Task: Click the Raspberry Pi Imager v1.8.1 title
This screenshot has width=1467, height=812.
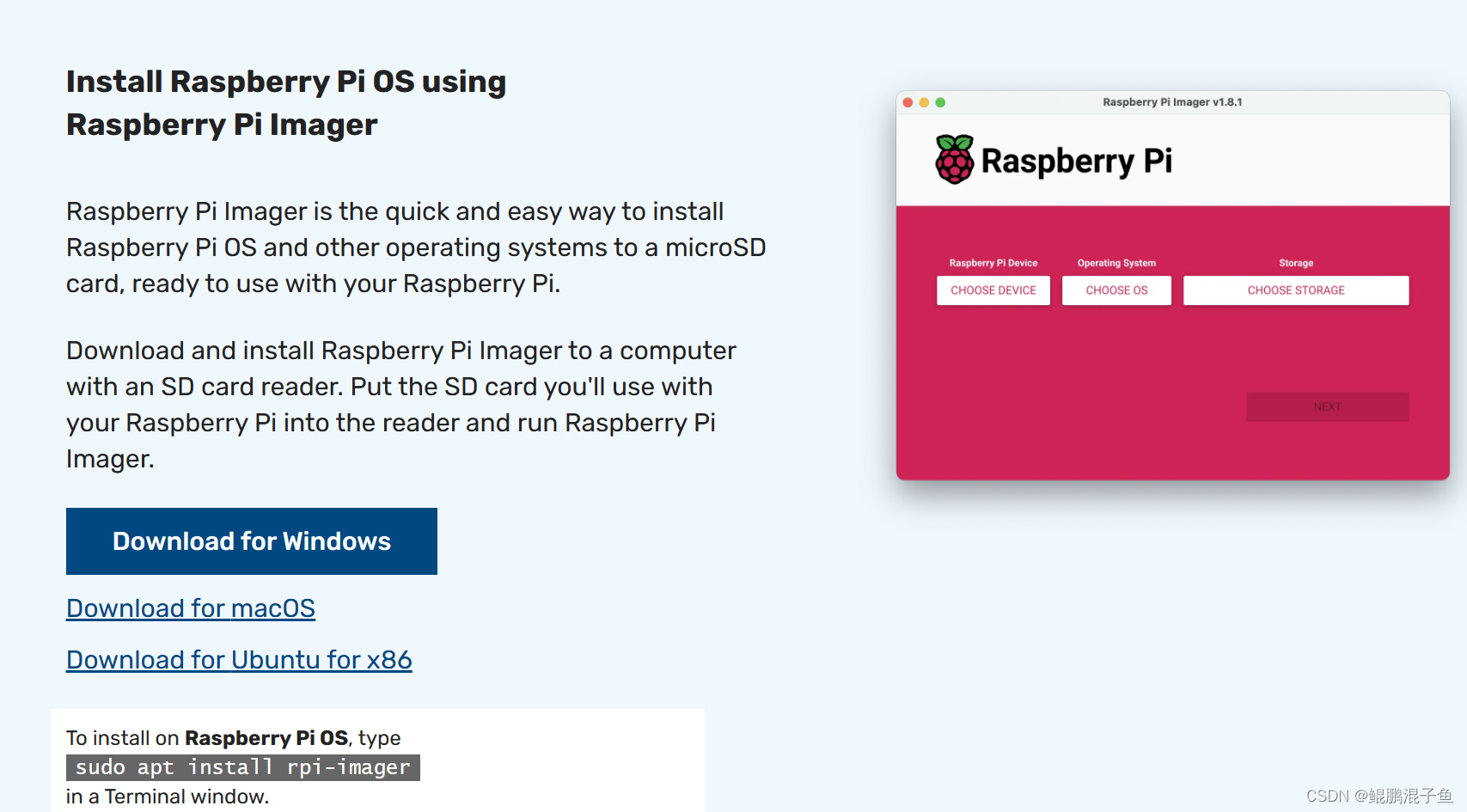Action: point(1172,102)
